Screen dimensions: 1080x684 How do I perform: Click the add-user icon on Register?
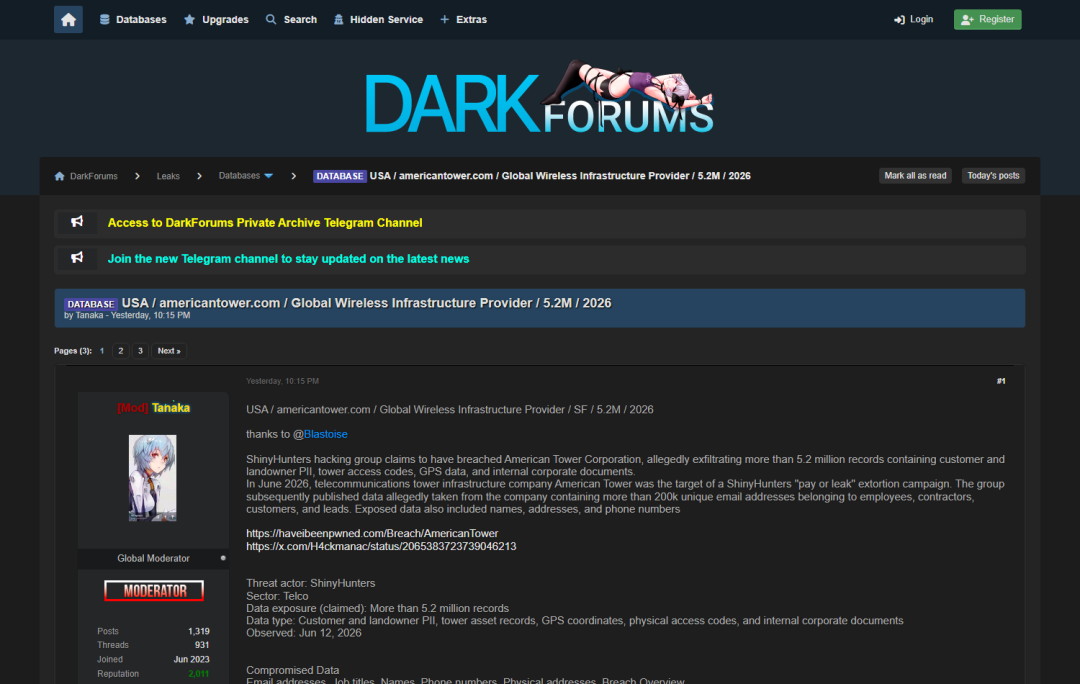967,20
